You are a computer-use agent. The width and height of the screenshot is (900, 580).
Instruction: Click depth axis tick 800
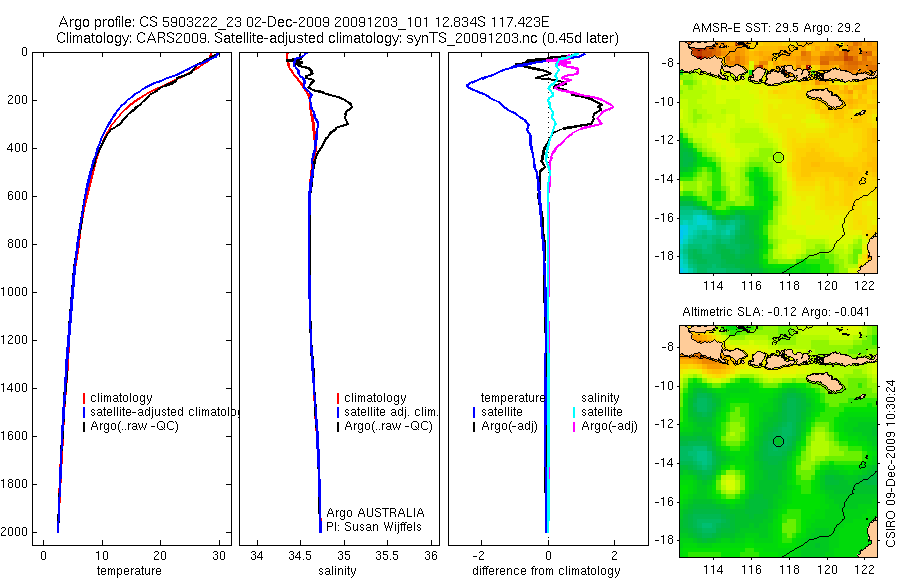coord(18,244)
